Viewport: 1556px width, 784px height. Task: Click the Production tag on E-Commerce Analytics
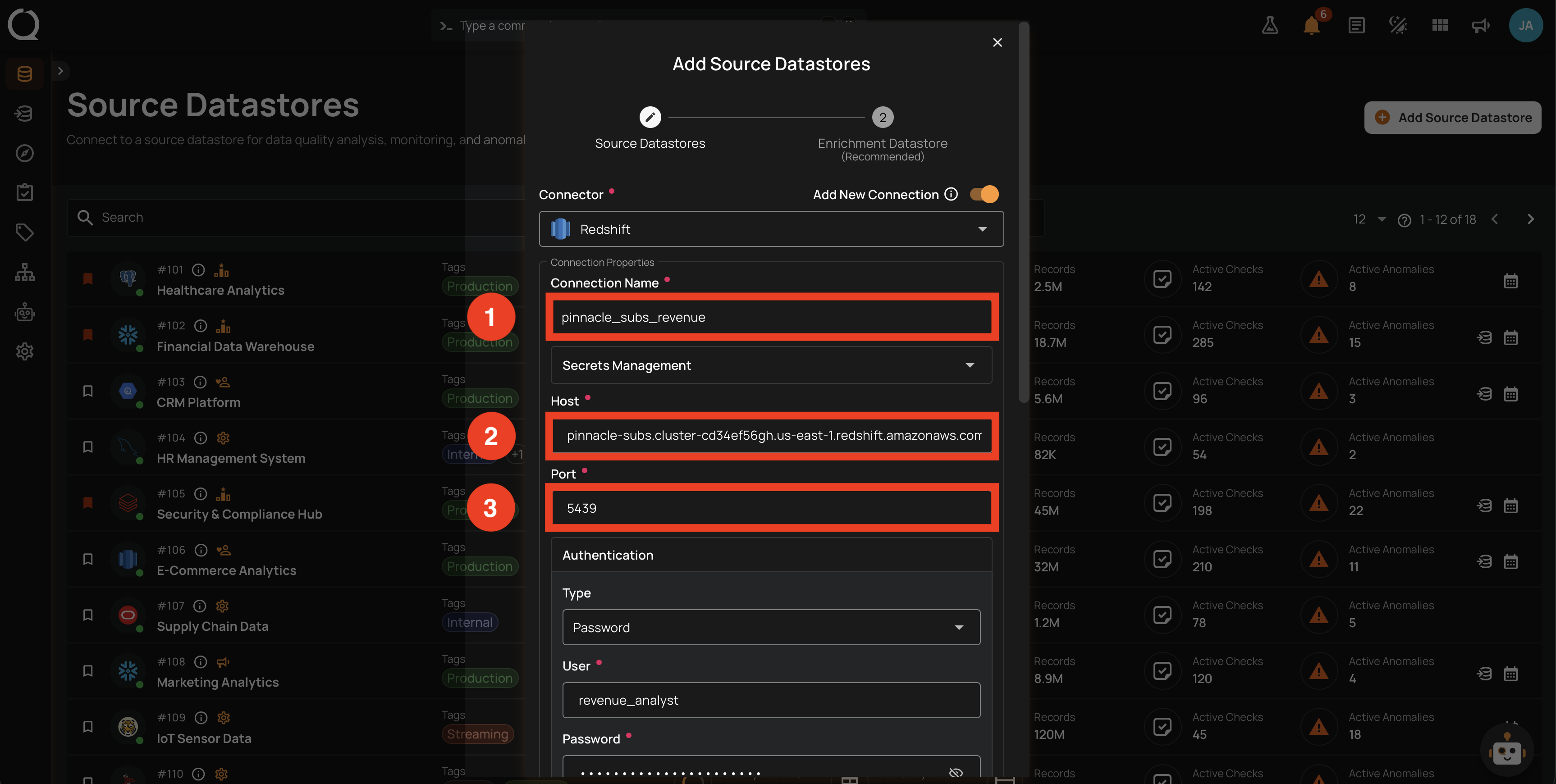[x=480, y=566]
